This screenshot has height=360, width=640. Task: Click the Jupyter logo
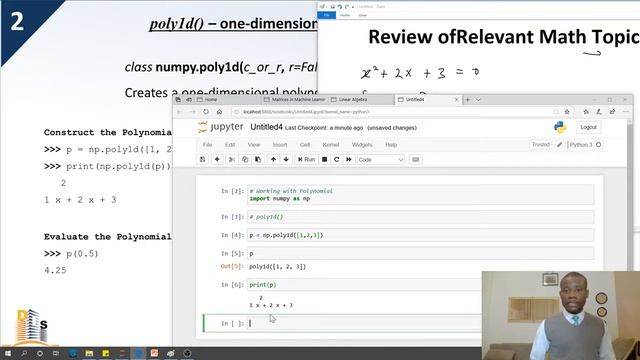(x=221, y=127)
